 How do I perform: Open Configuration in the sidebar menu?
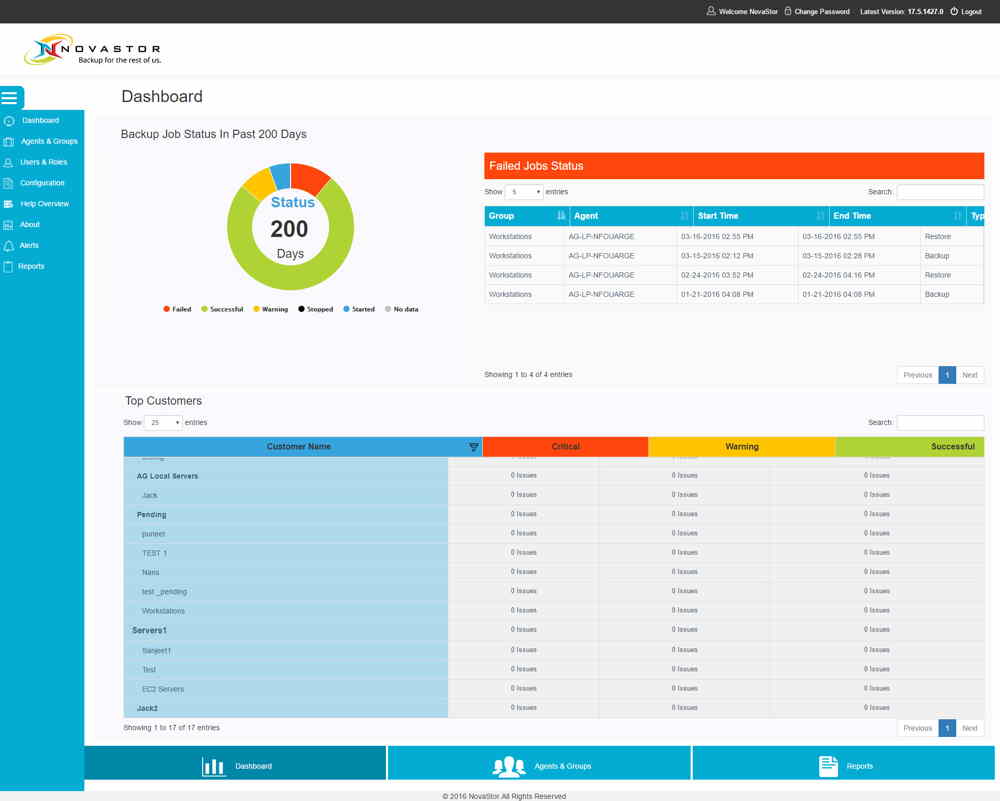[42, 183]
